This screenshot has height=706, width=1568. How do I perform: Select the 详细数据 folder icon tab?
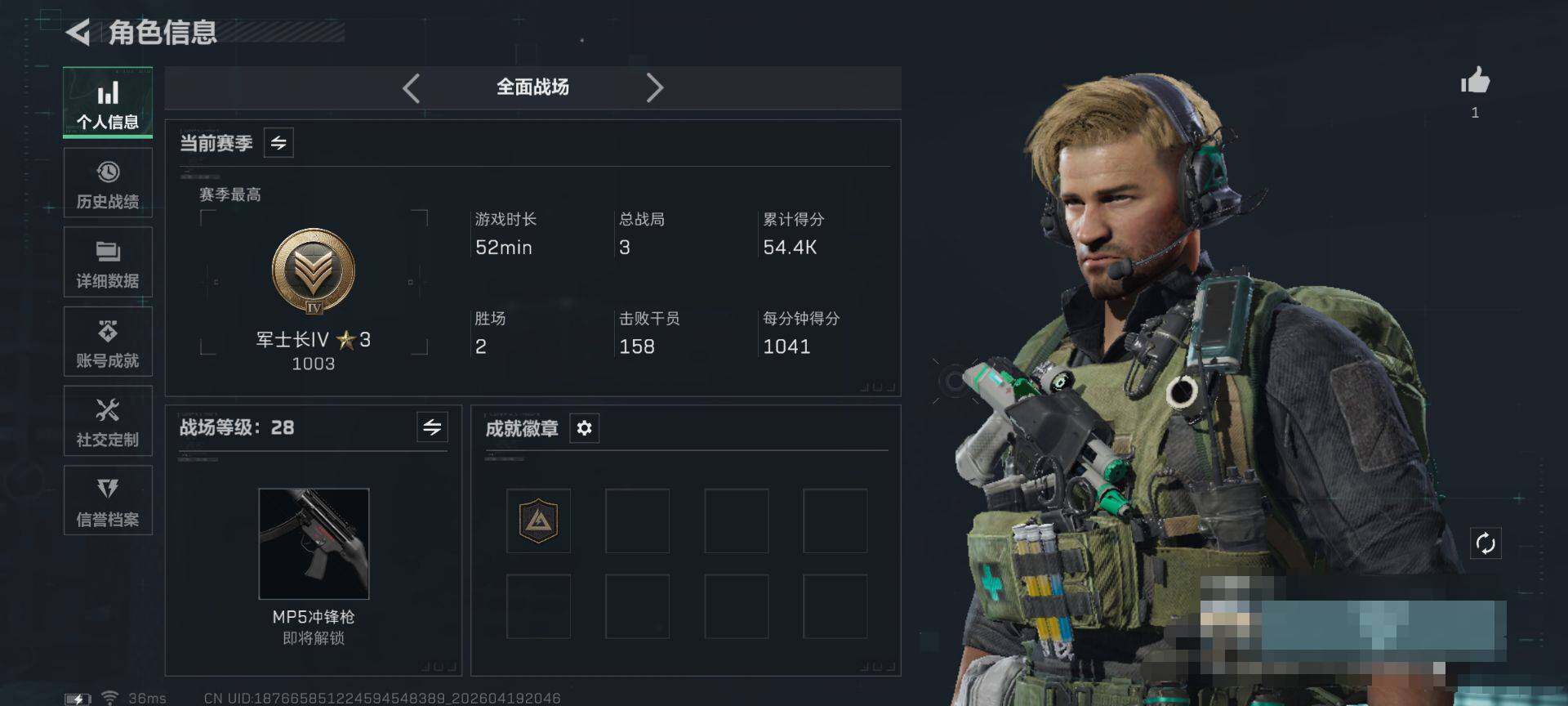[x=108, y=261]
